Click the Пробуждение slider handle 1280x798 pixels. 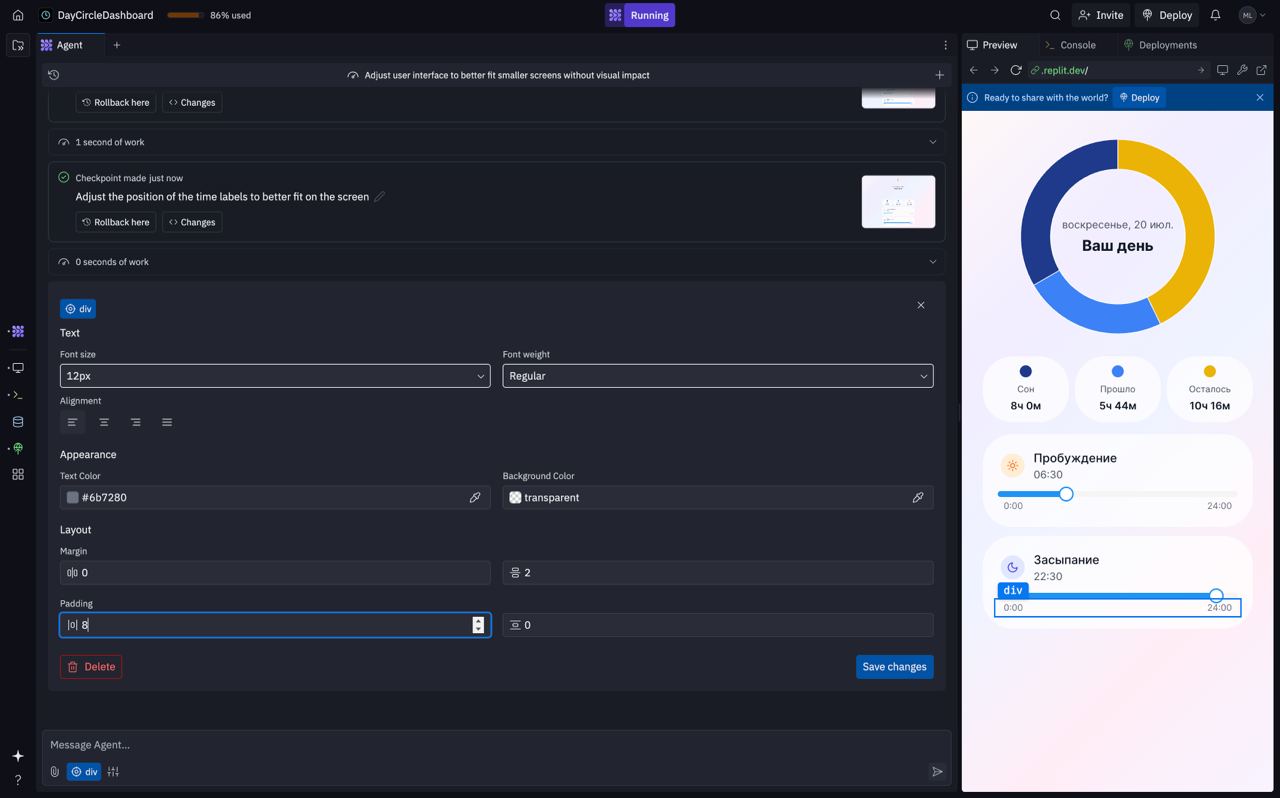point(1066,494)
